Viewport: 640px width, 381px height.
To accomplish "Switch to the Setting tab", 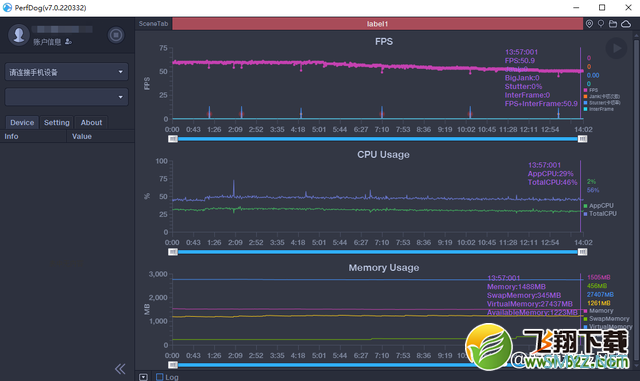I will (57, 123).
